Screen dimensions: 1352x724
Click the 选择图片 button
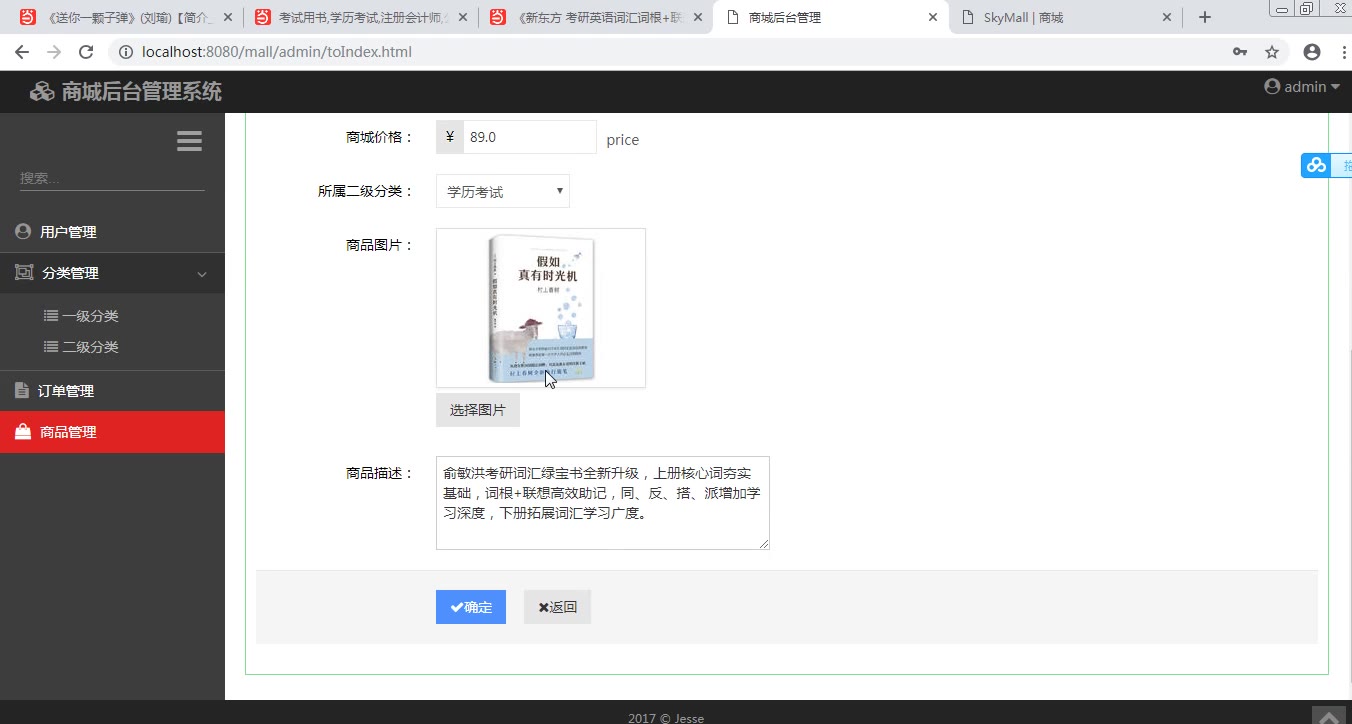click(x=478, y=410)
